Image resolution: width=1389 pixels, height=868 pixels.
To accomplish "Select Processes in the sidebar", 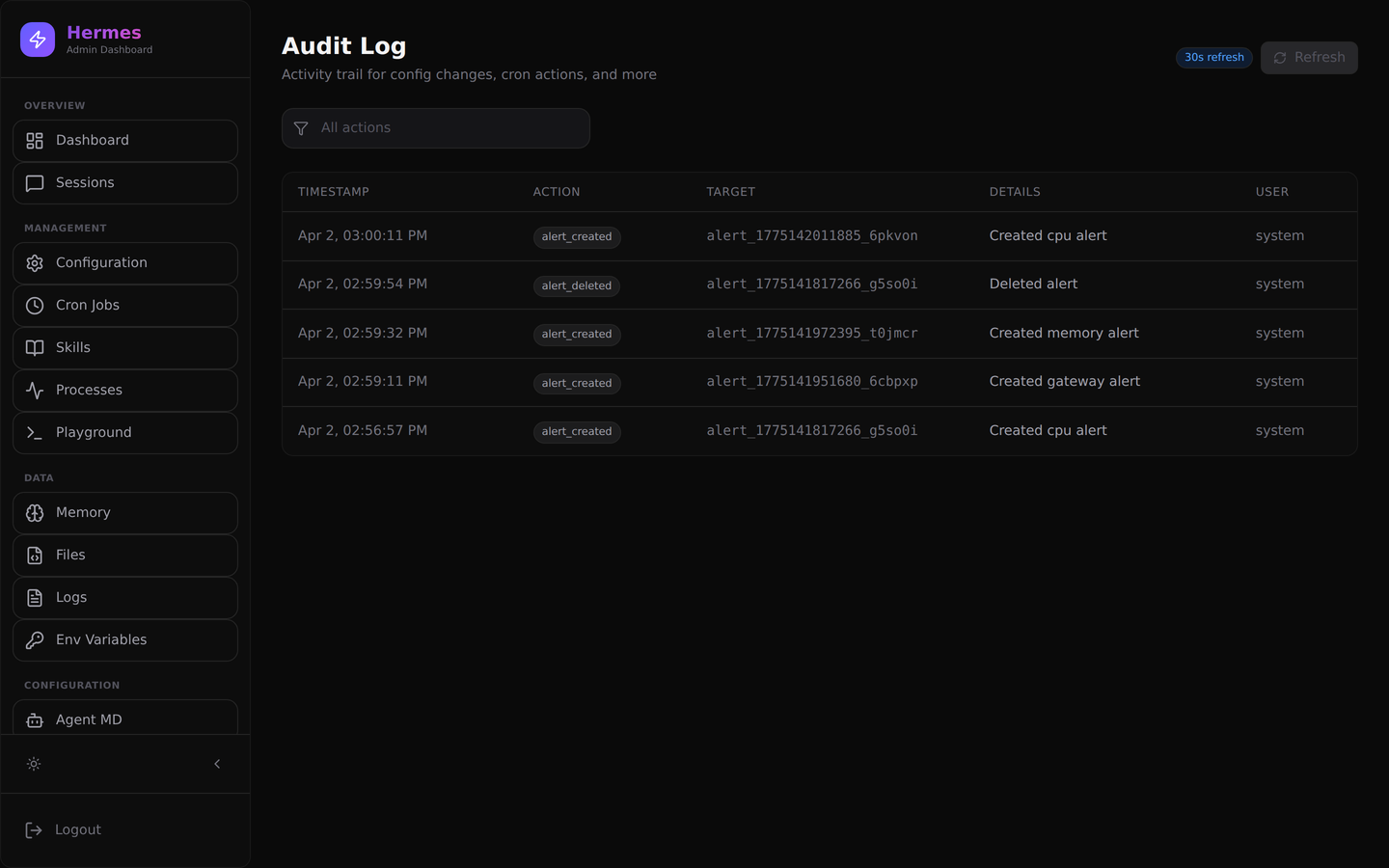I will [125, 391].
